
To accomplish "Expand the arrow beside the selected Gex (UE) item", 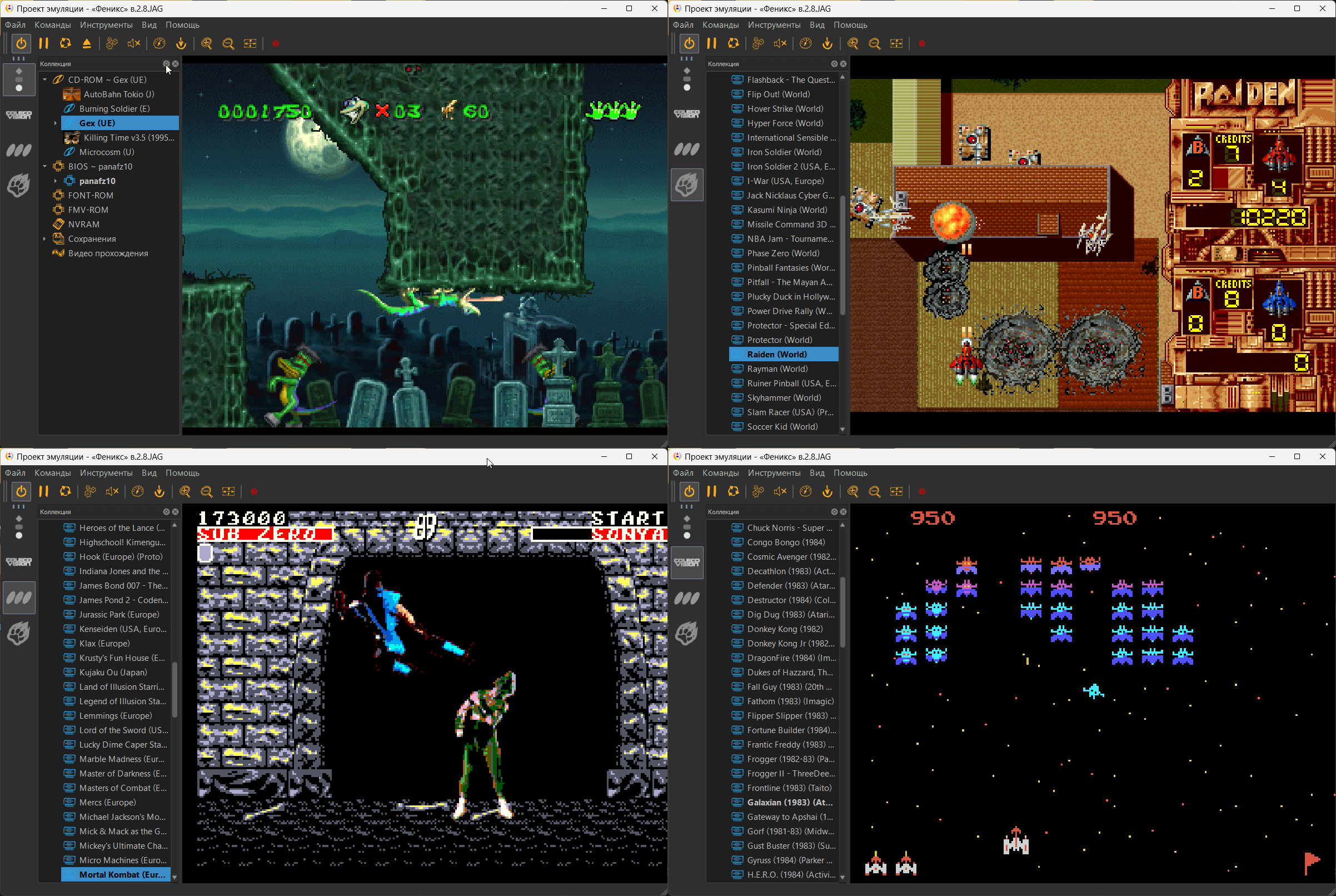I will [56, 123].
